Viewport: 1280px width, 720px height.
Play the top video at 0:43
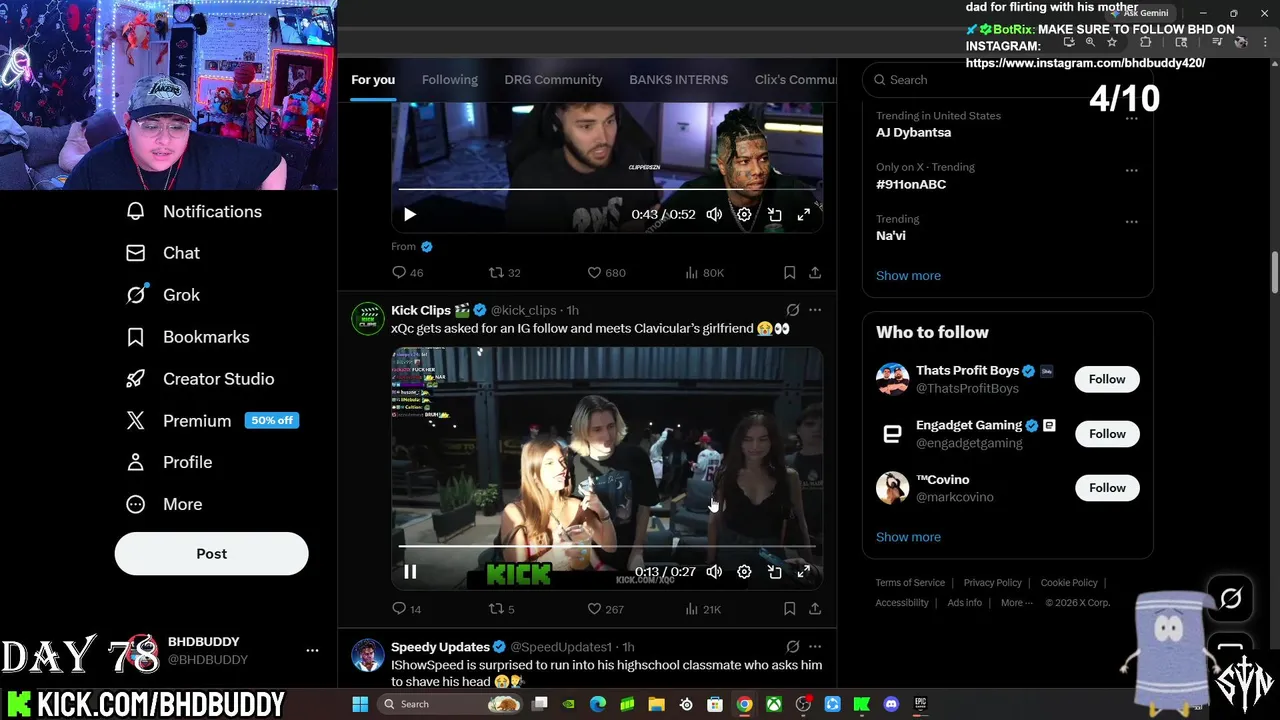pyautogui.click(x=410, y=214)
